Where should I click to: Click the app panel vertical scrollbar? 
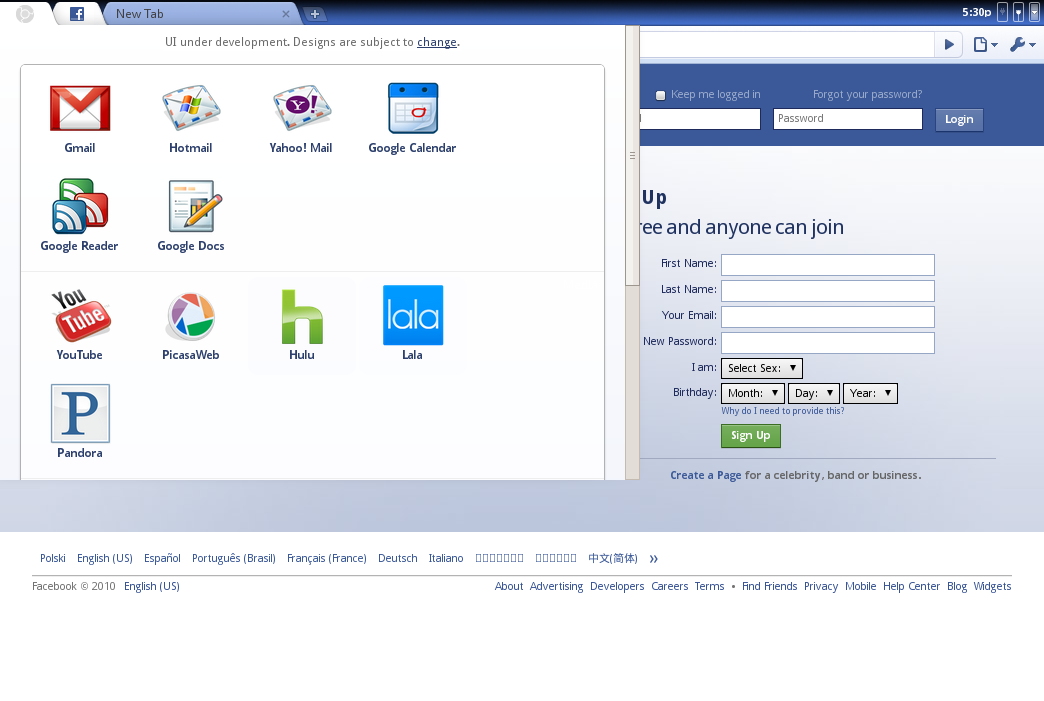632,155
